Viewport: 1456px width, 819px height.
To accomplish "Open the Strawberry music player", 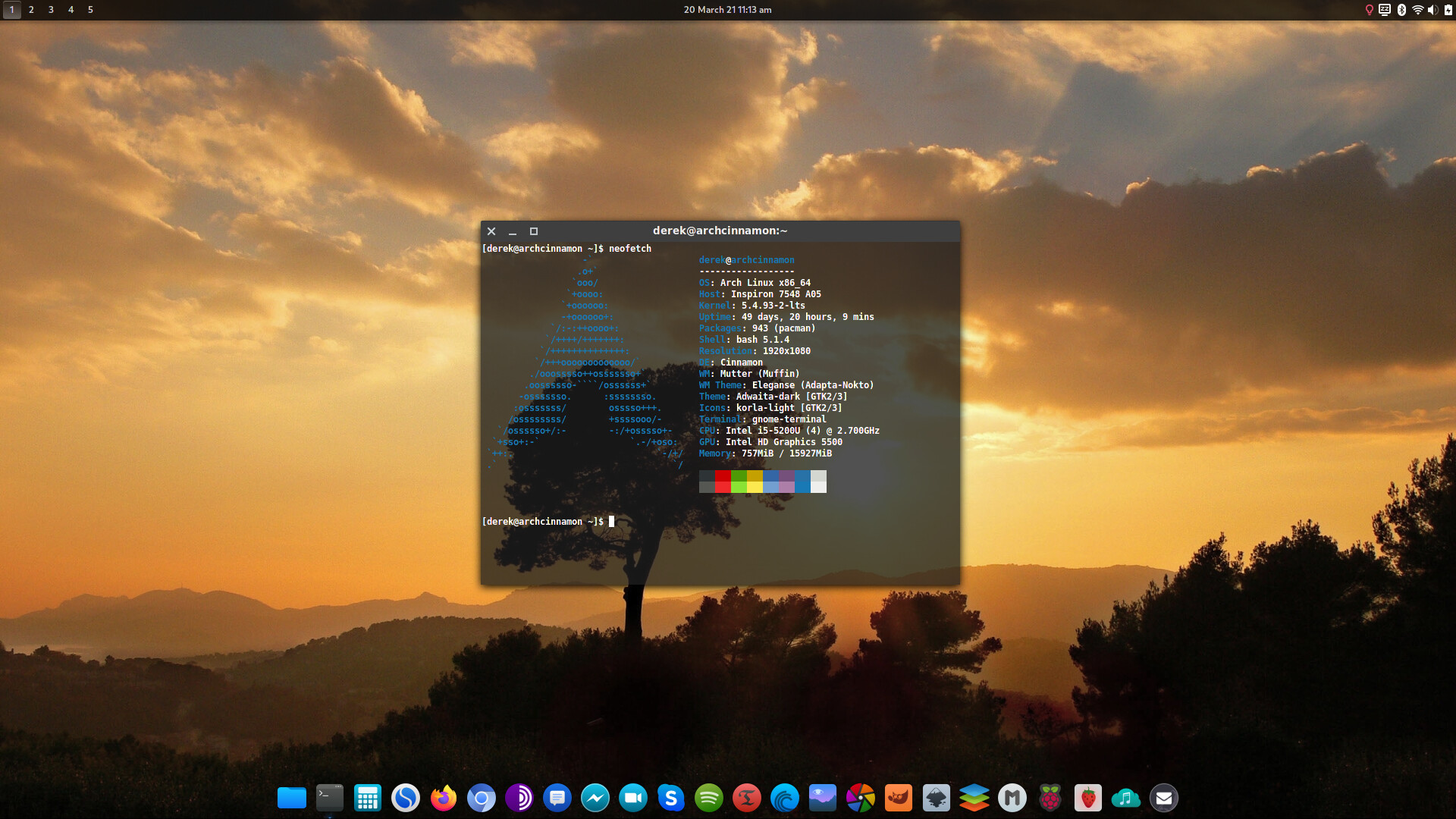I will click(x=1088, y=797).
